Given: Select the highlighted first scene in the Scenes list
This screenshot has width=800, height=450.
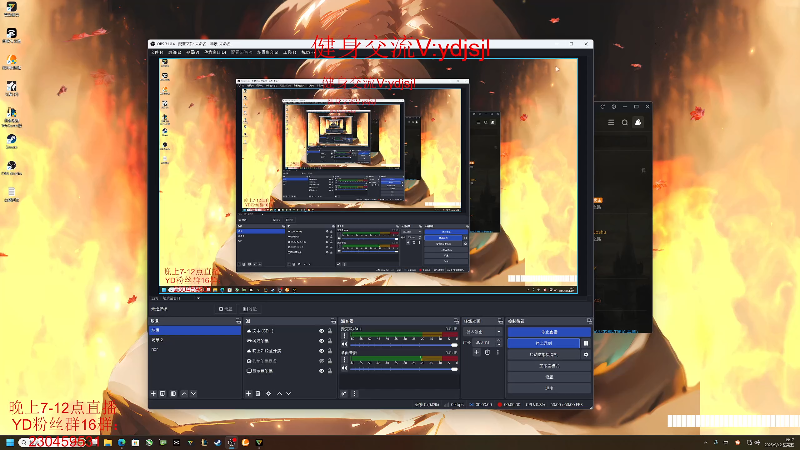Looking at the screenshot, I should click(195, 330).
